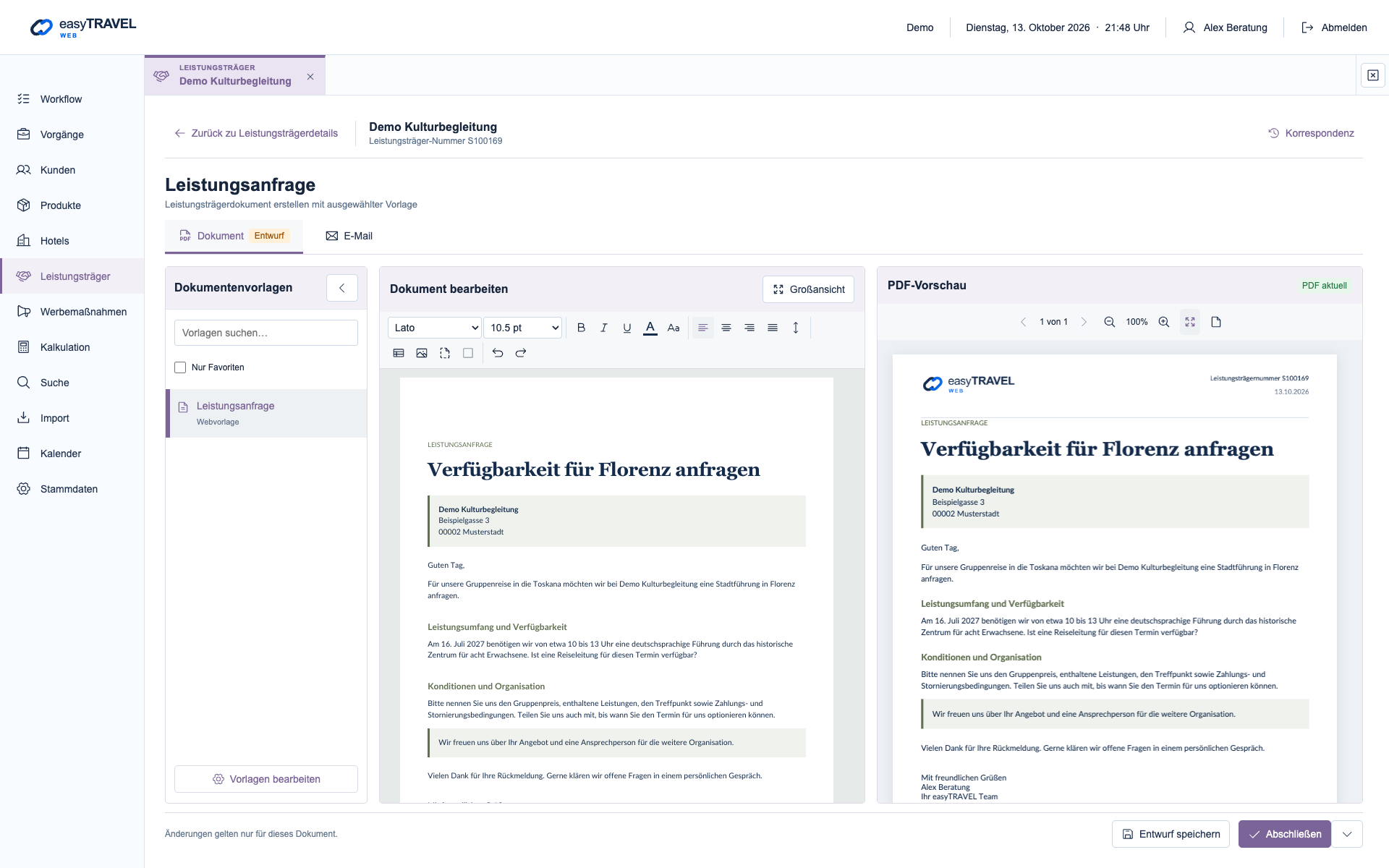Select the Dokument tab
The width and height of the screenshot is (1389, 868).
234,236
